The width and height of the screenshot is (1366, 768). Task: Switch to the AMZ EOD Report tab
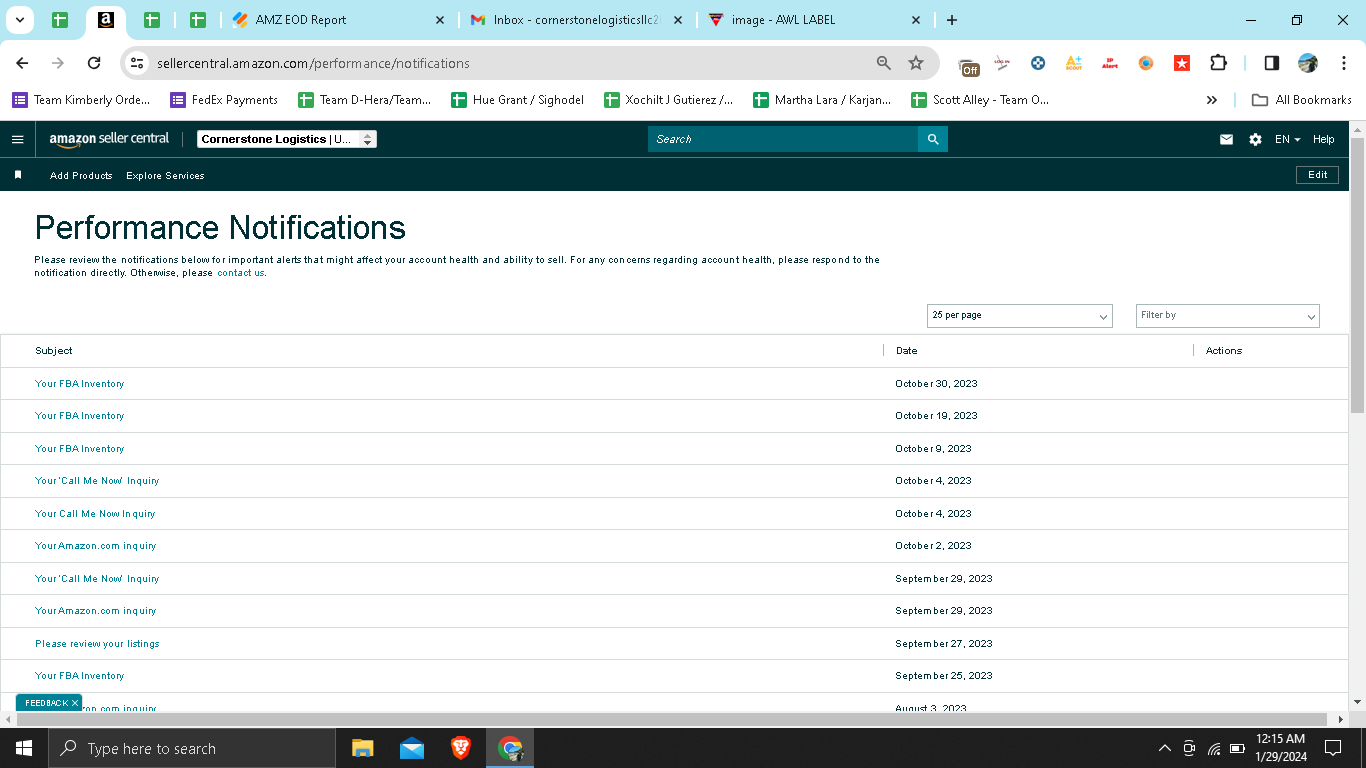click(x=338, y=20)
